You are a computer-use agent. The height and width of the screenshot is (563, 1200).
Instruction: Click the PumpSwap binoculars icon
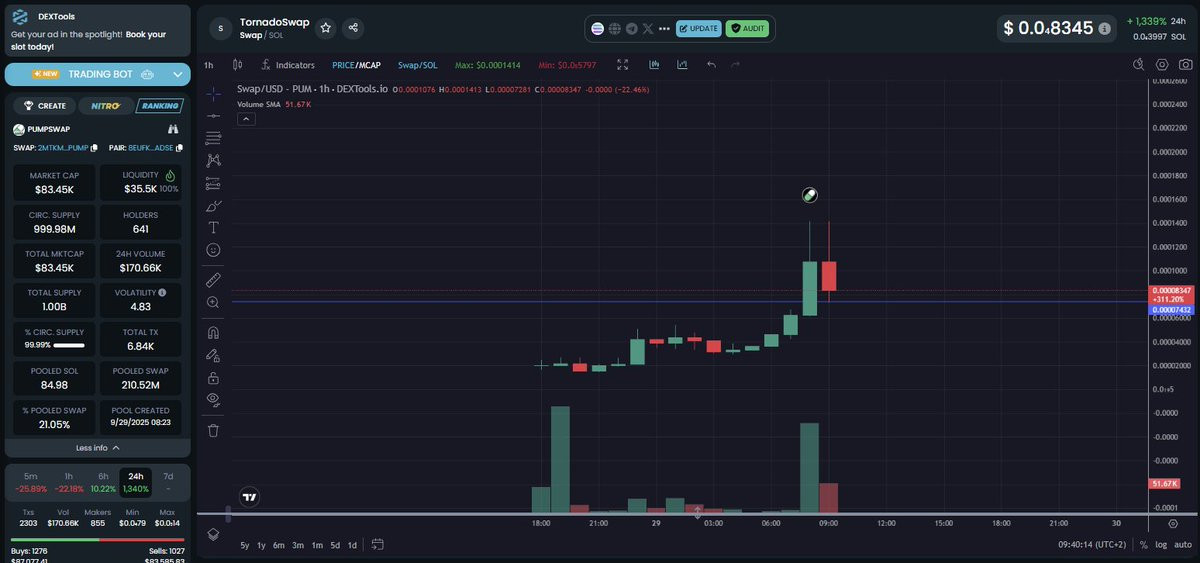coord(173,129)
